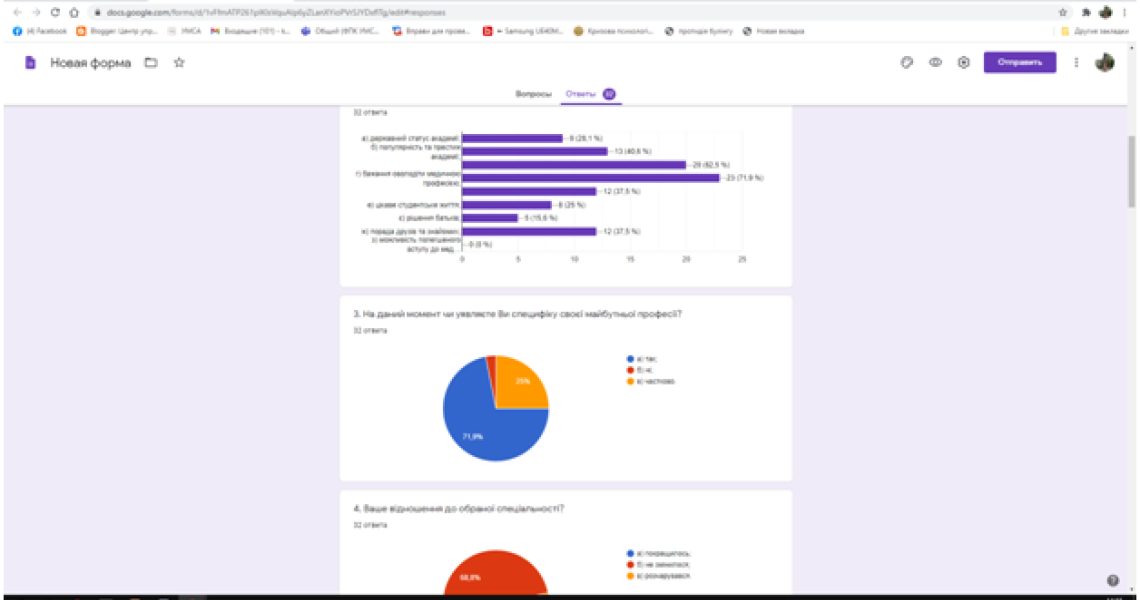Click the legend entry а) покращилось
1140x600 pixels.
(x=659, y=553)
